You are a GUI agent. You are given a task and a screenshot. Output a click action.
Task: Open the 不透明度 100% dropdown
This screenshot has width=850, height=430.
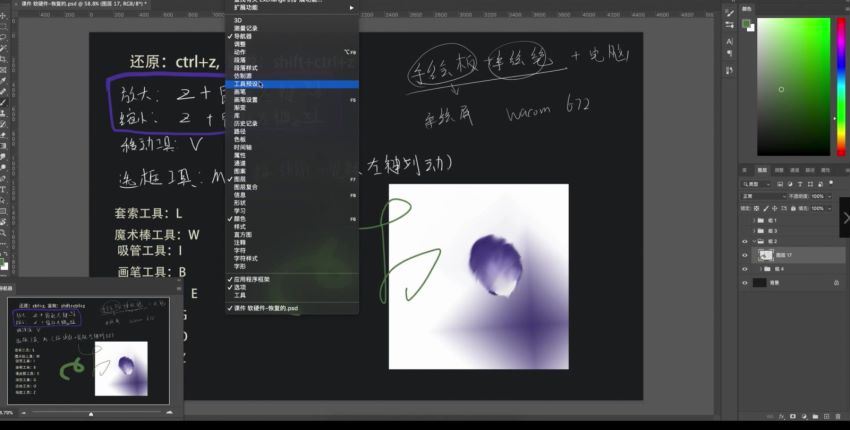pos(830,196)
